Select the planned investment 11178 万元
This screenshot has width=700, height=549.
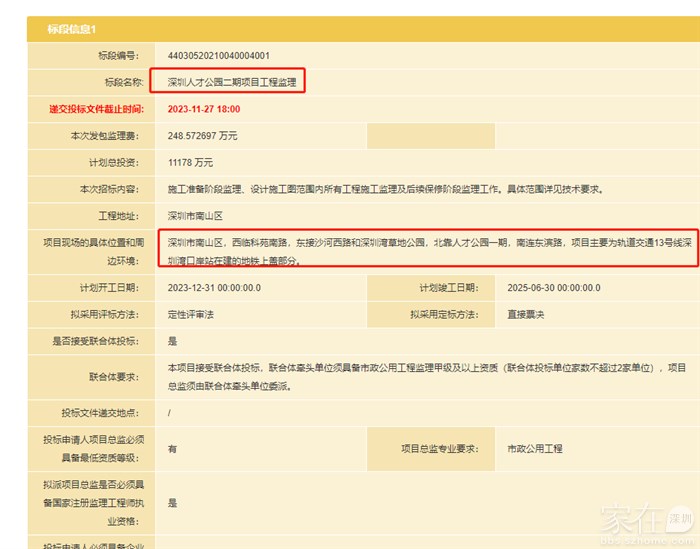190,162
